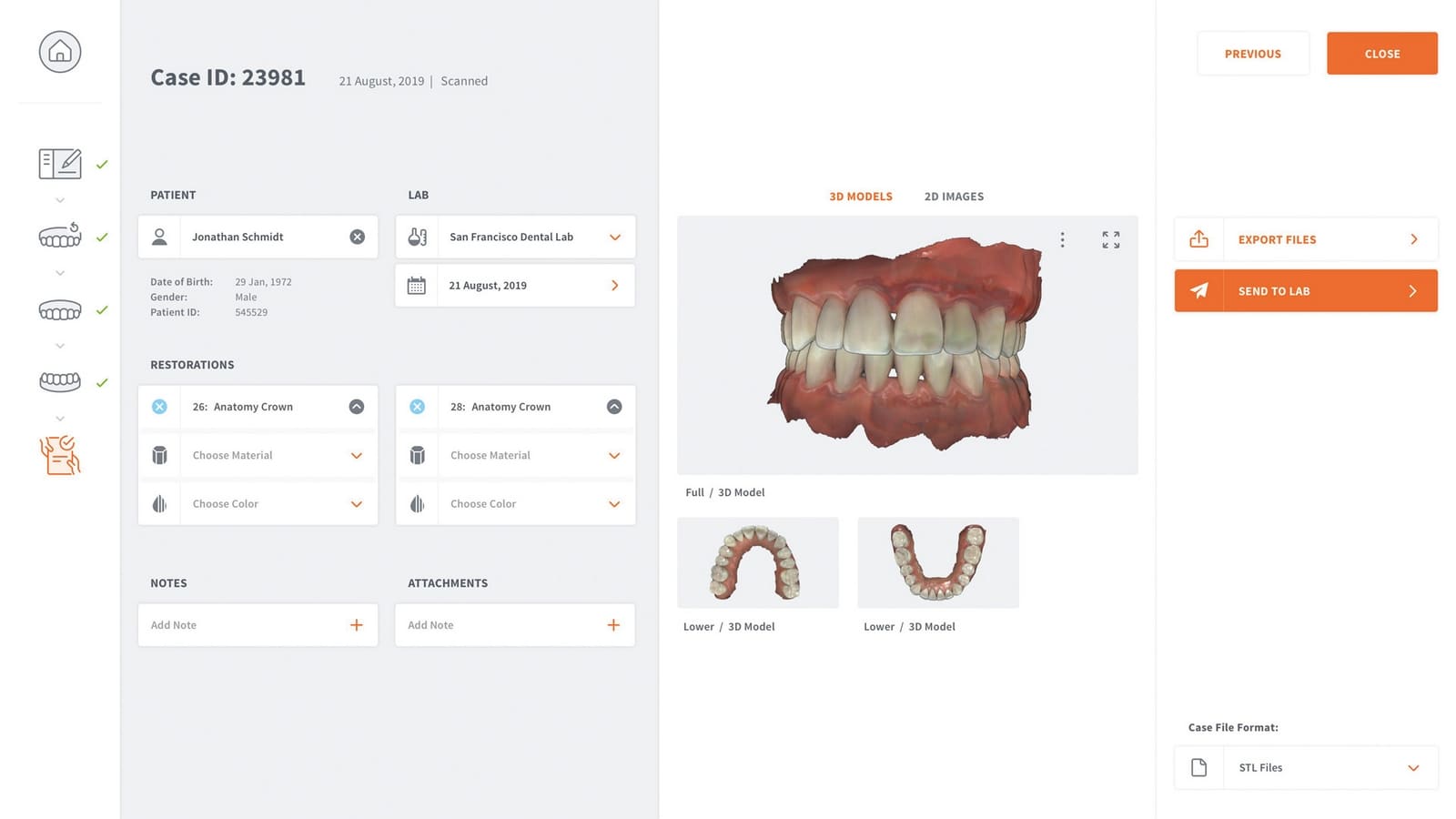The height and width of the screenshot is (819, 1456).
Task: Collapse the 26 Anatomy Crown restoration
Action: pos(357,407)
